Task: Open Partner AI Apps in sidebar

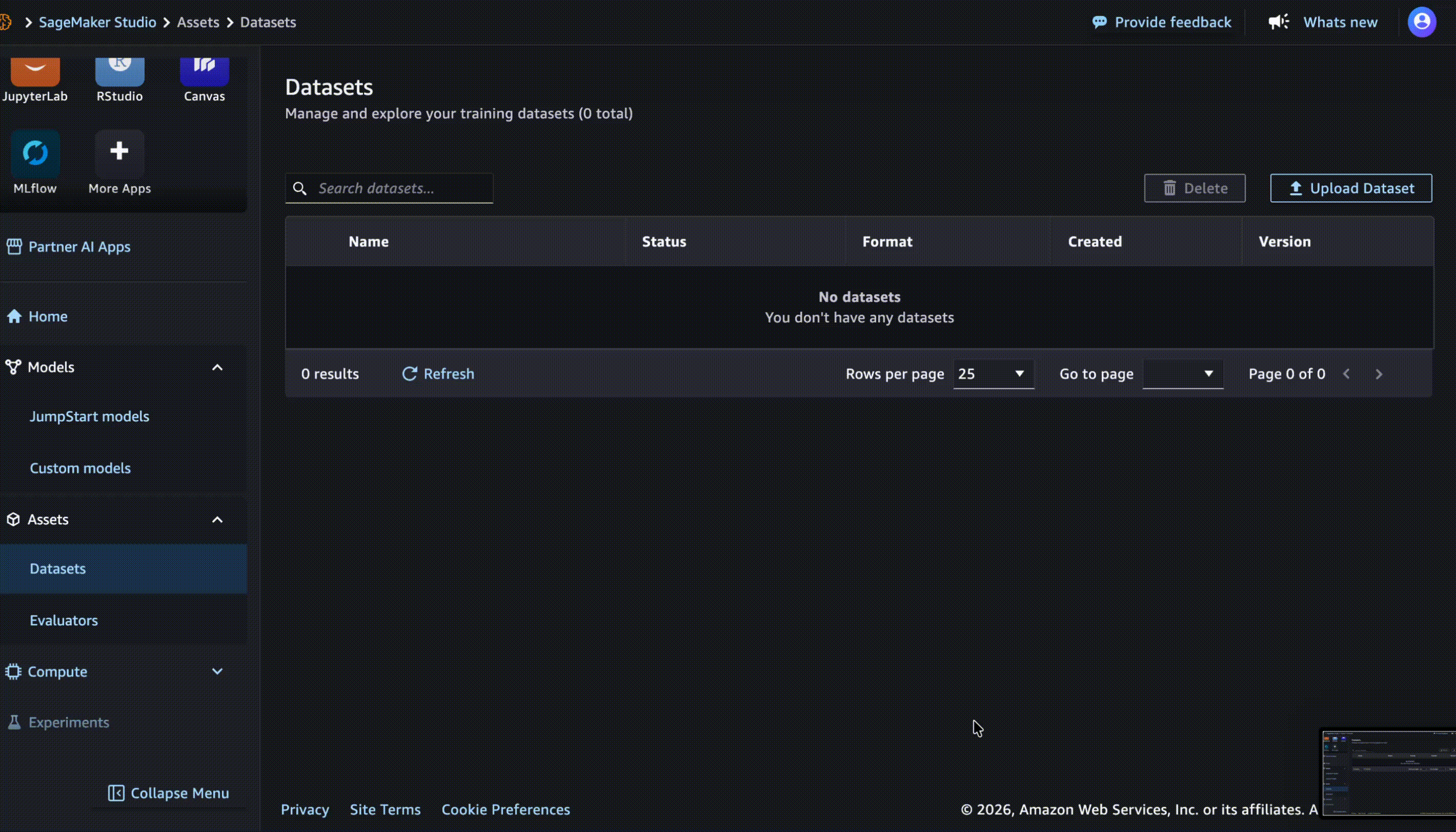Action: pyautogui.click(x=79, y=247)
